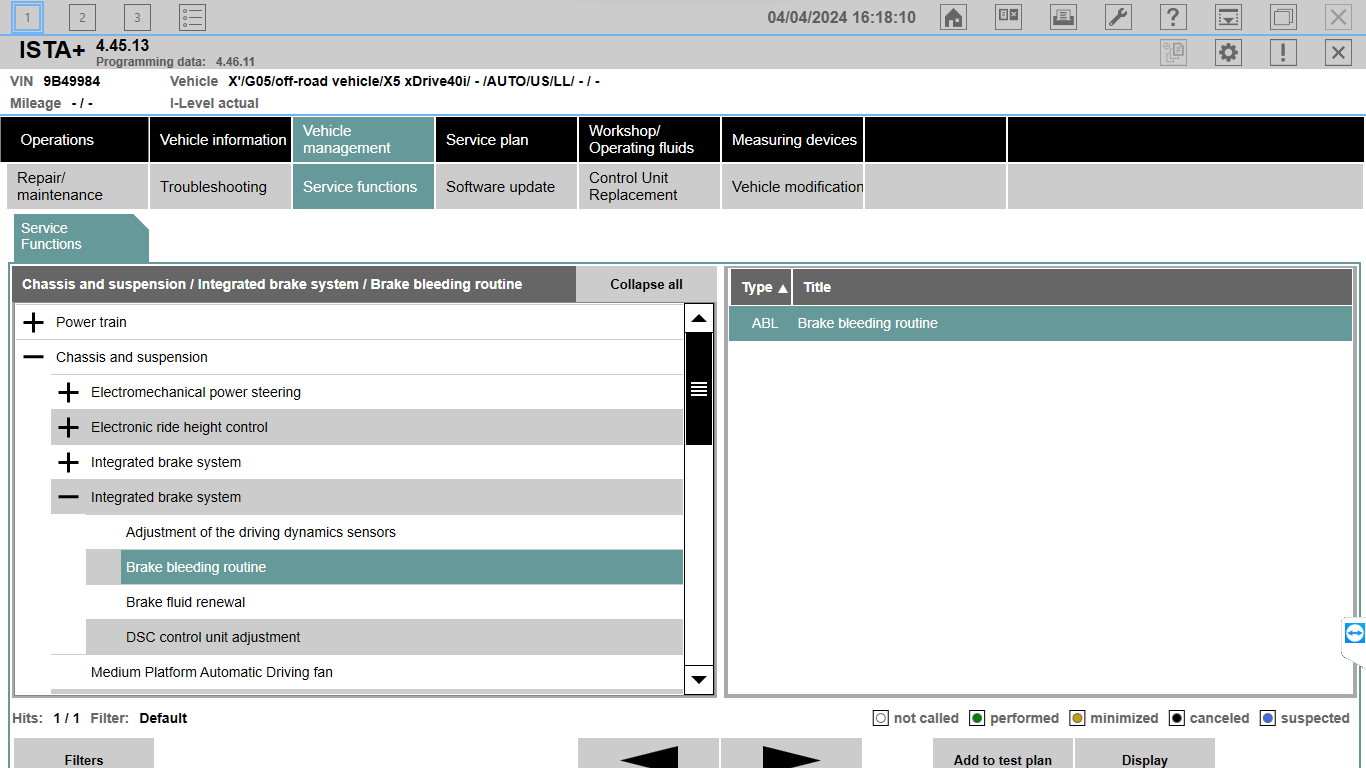This screenshot has height=768, width=1366.
Task: Click the Collapse all button
Action: tap(646, 284)
